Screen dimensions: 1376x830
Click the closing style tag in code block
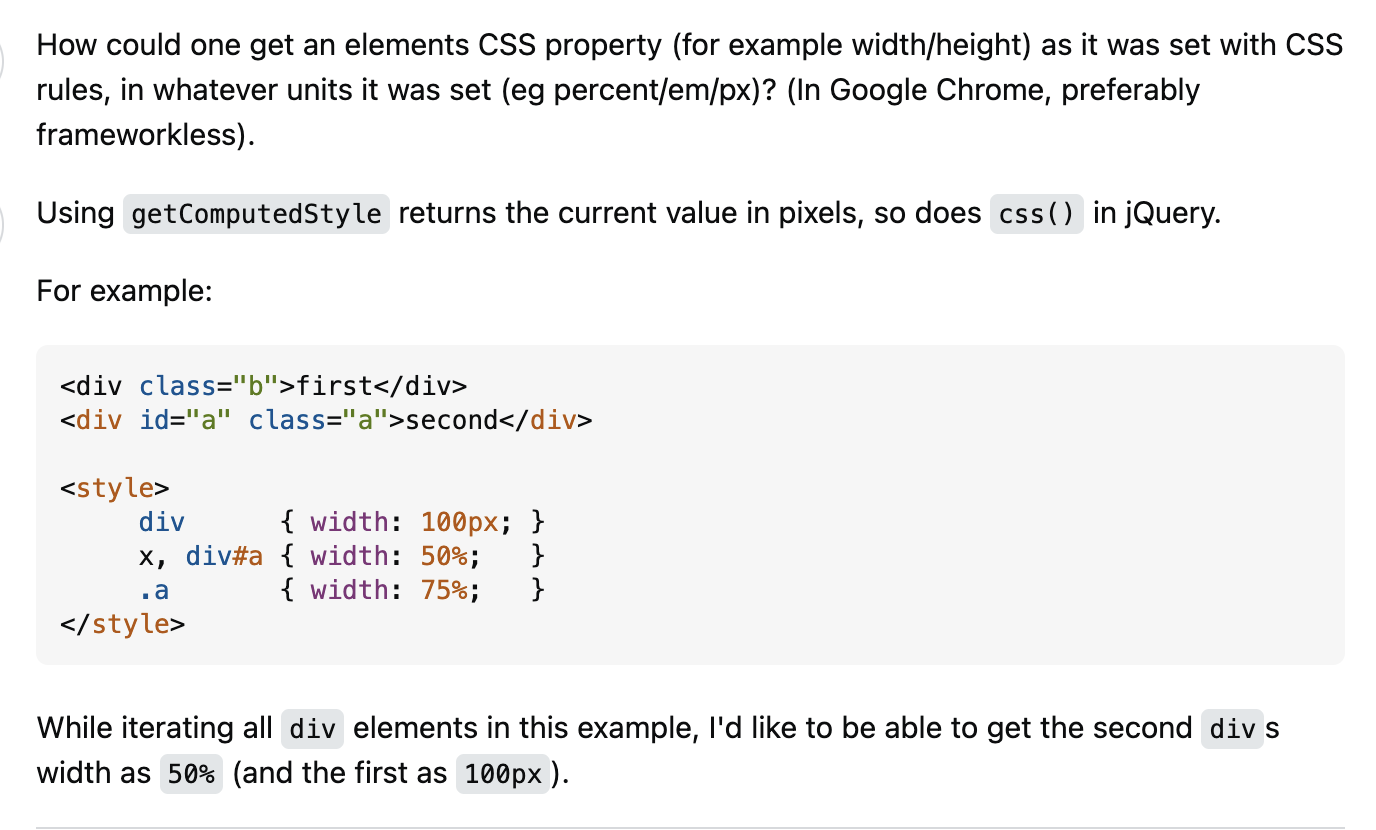coord(122,624)
